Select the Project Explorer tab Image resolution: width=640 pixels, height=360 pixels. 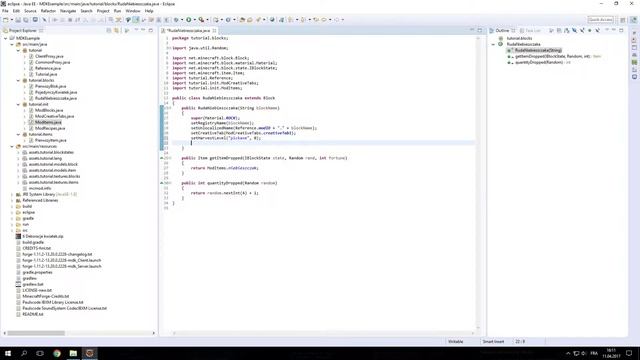(23, 31)
